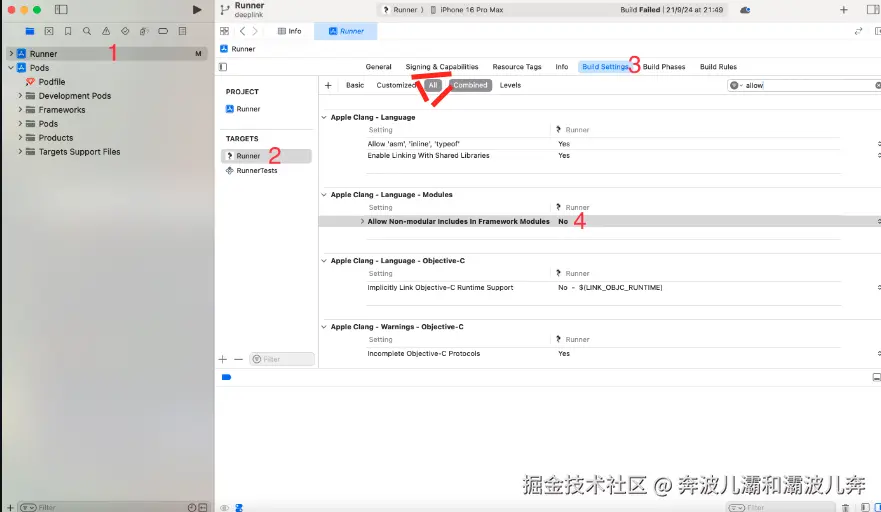Select the Levels view mode
881x512 pixels.
[510, 85]
